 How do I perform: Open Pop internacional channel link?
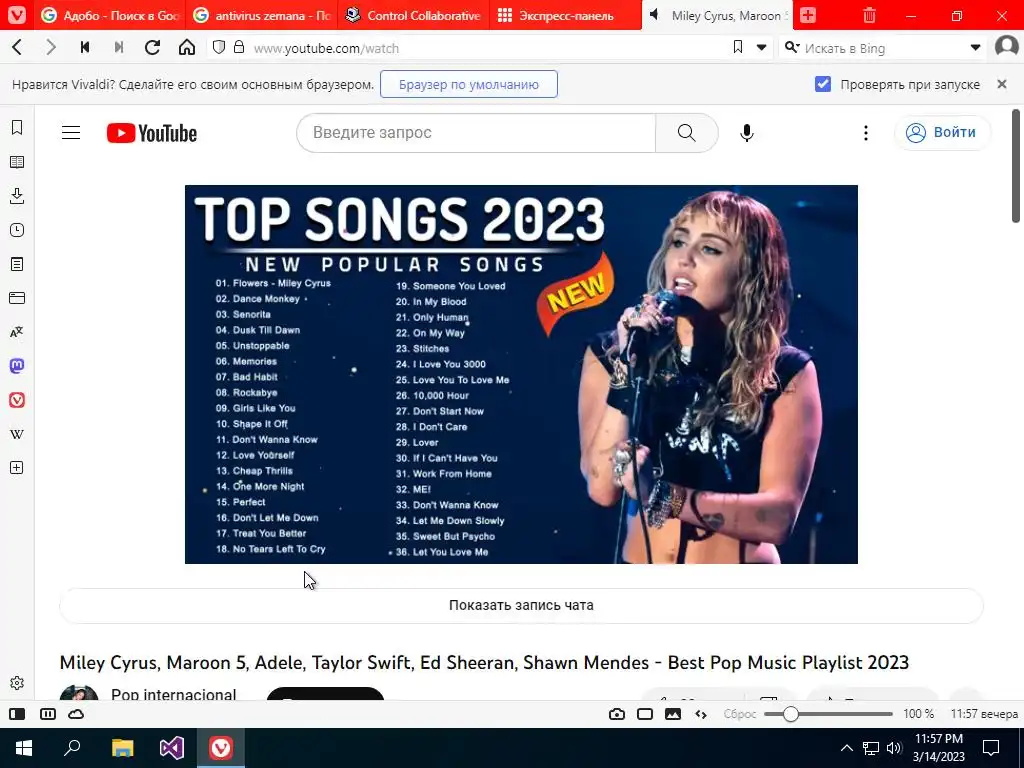pyautogui.click(x=174, y=694)
